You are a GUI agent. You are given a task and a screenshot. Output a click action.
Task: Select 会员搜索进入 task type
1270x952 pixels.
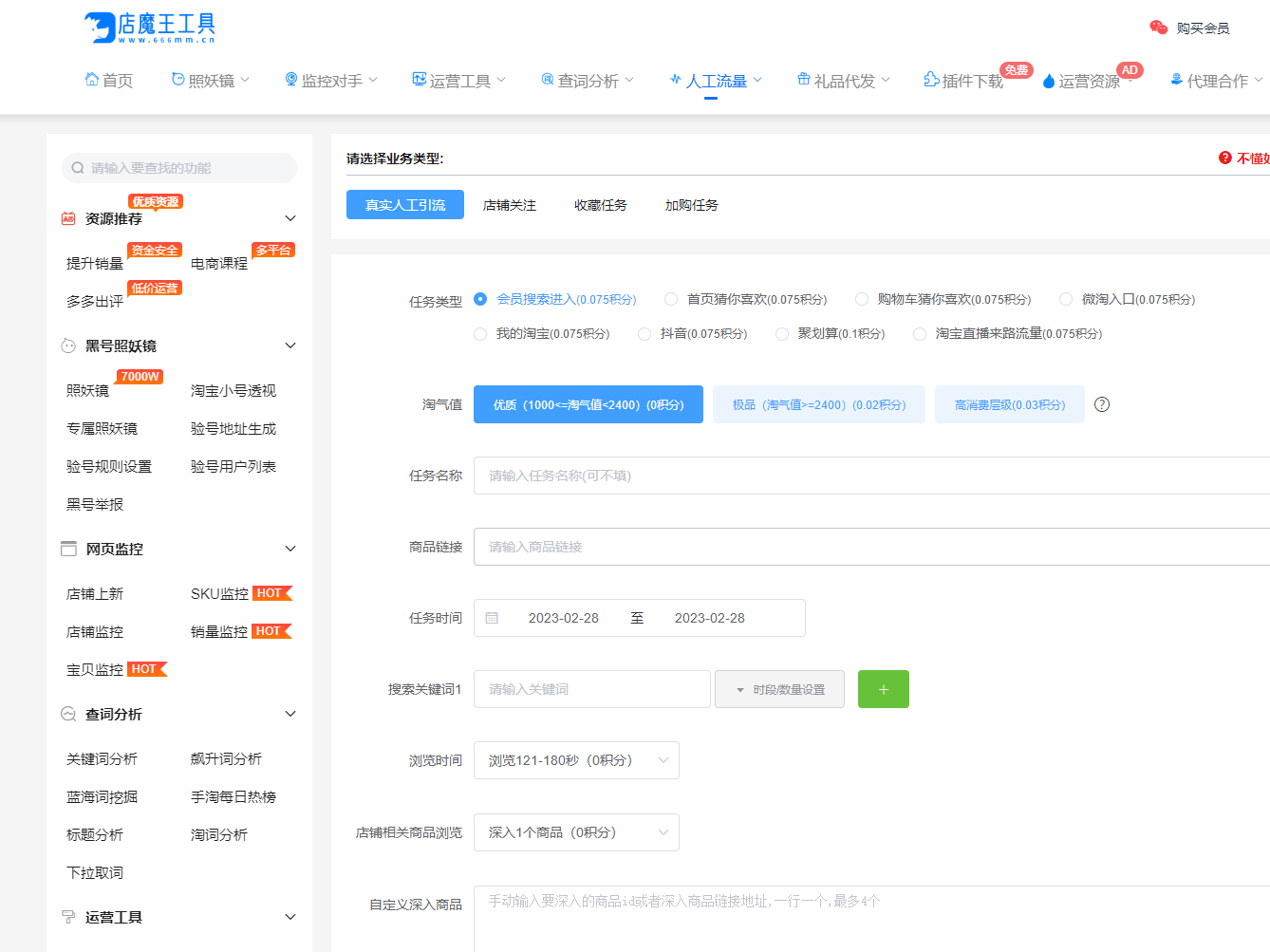click(555, 299)
